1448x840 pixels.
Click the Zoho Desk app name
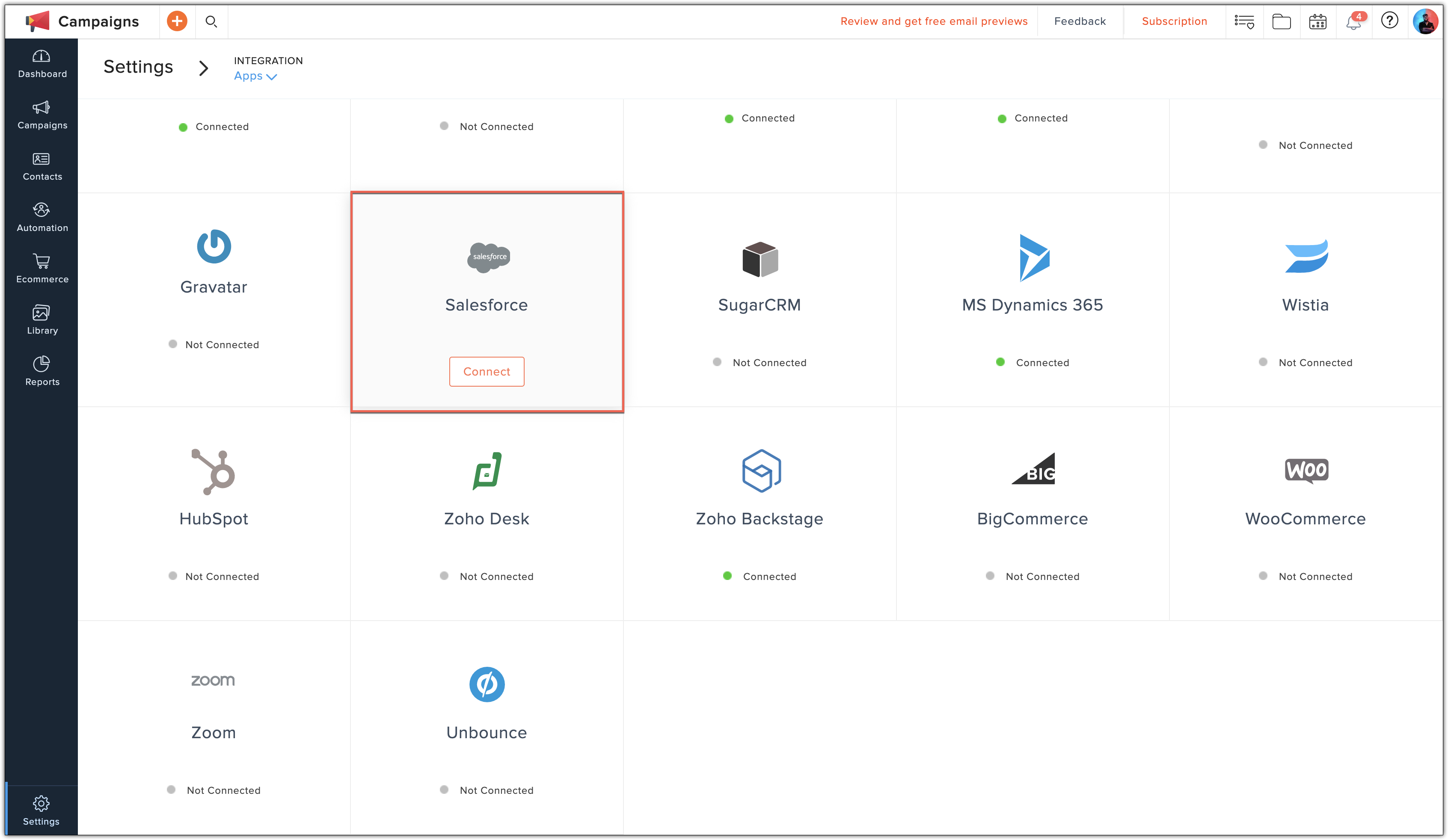coord(487,519)
